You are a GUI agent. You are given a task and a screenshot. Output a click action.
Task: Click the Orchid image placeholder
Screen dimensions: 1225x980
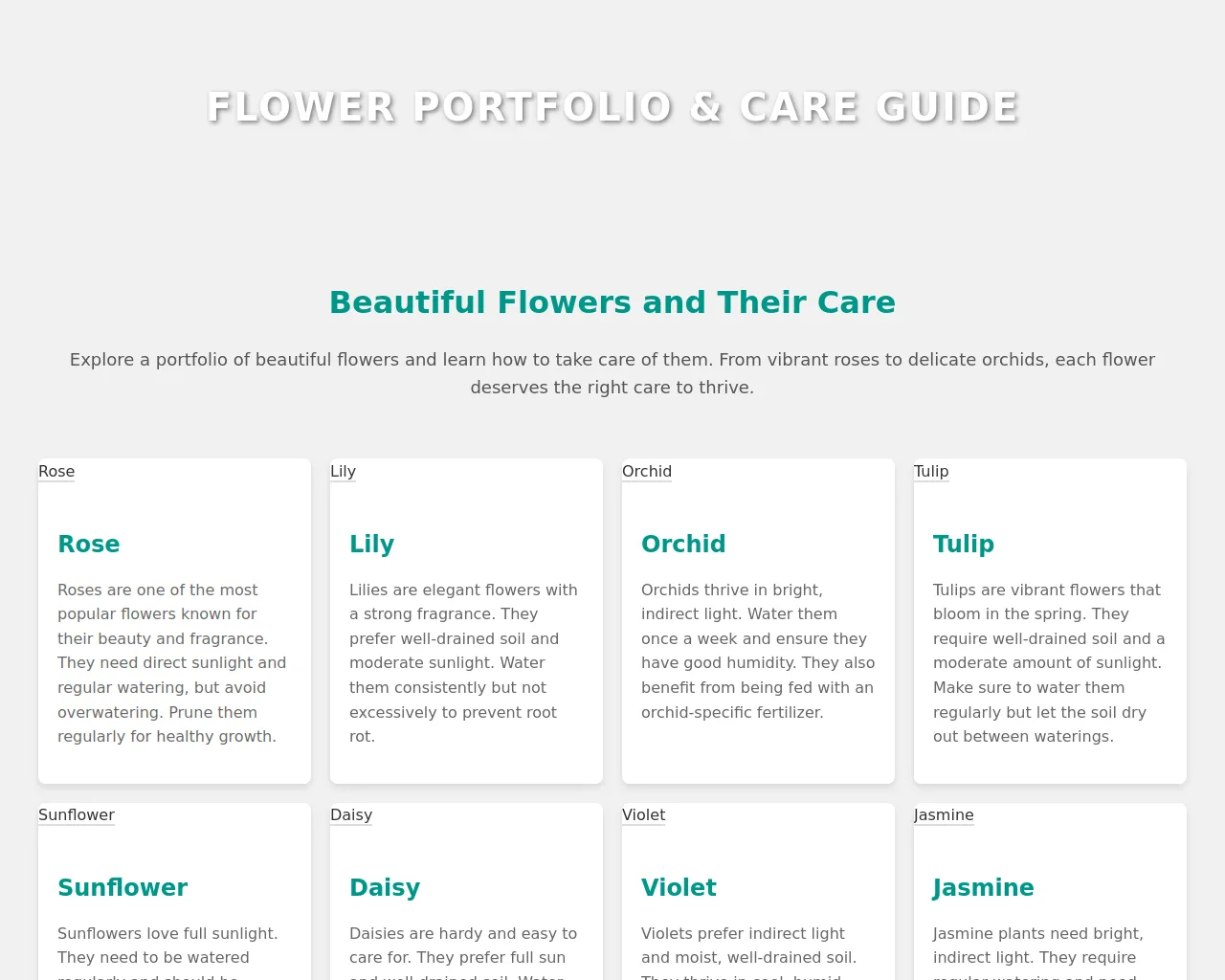[647, 471]
